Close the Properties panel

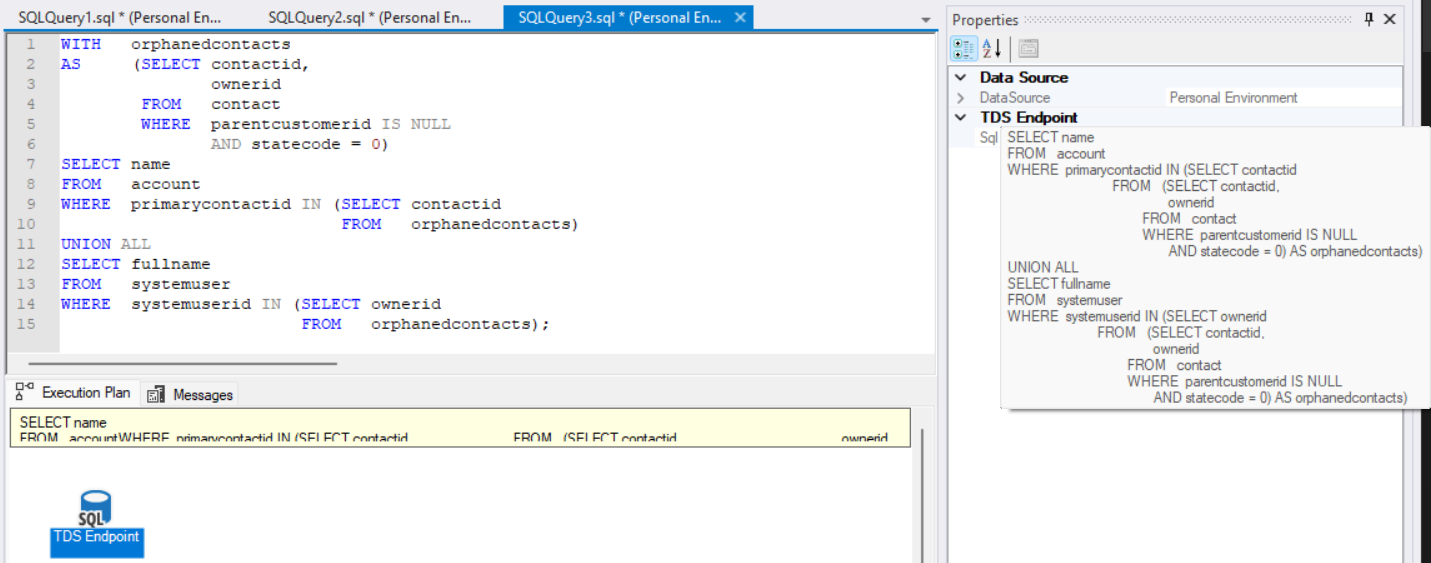click(1389, 19)
